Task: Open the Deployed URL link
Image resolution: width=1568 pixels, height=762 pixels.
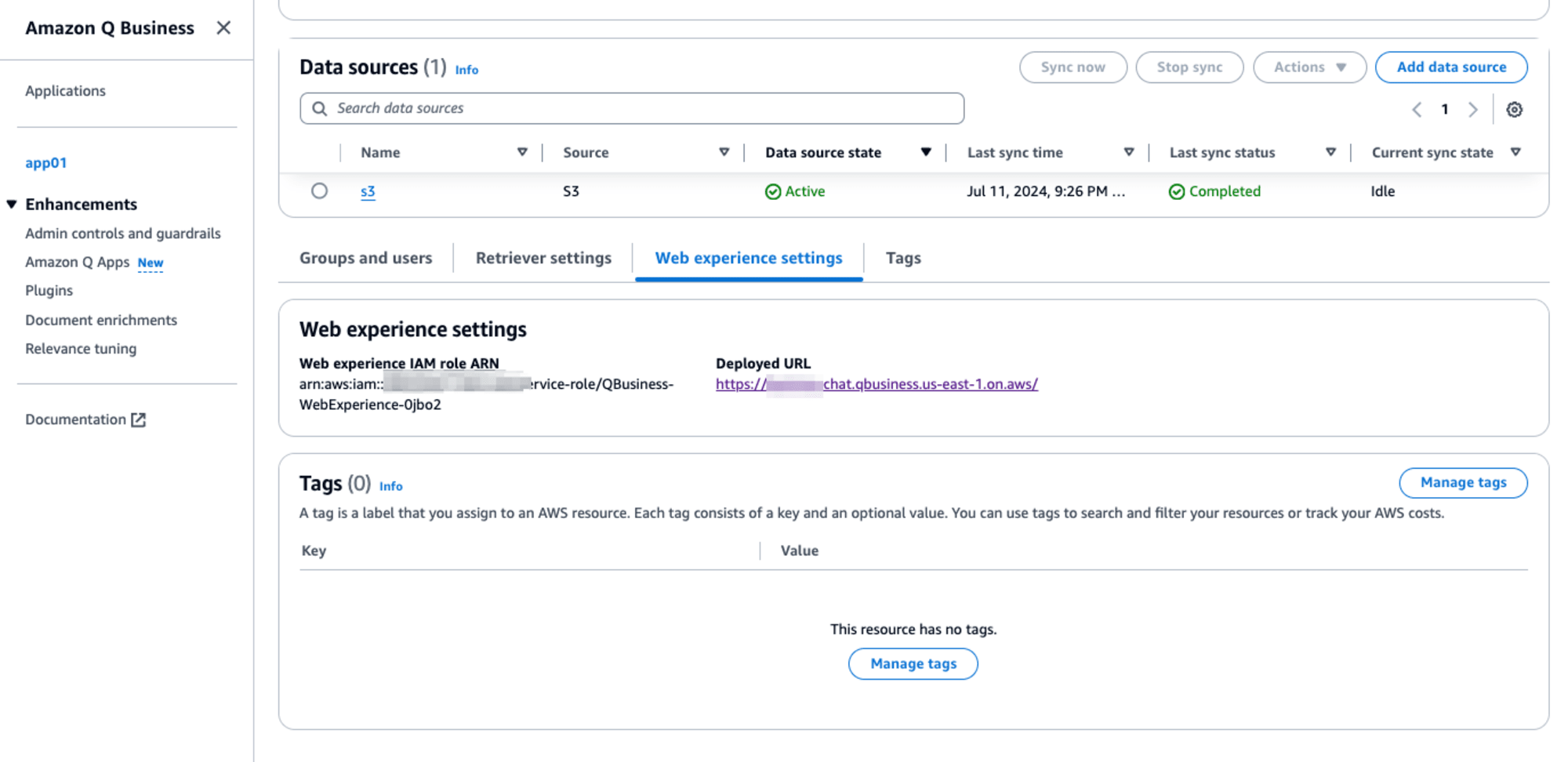Action: pos(877,384)
